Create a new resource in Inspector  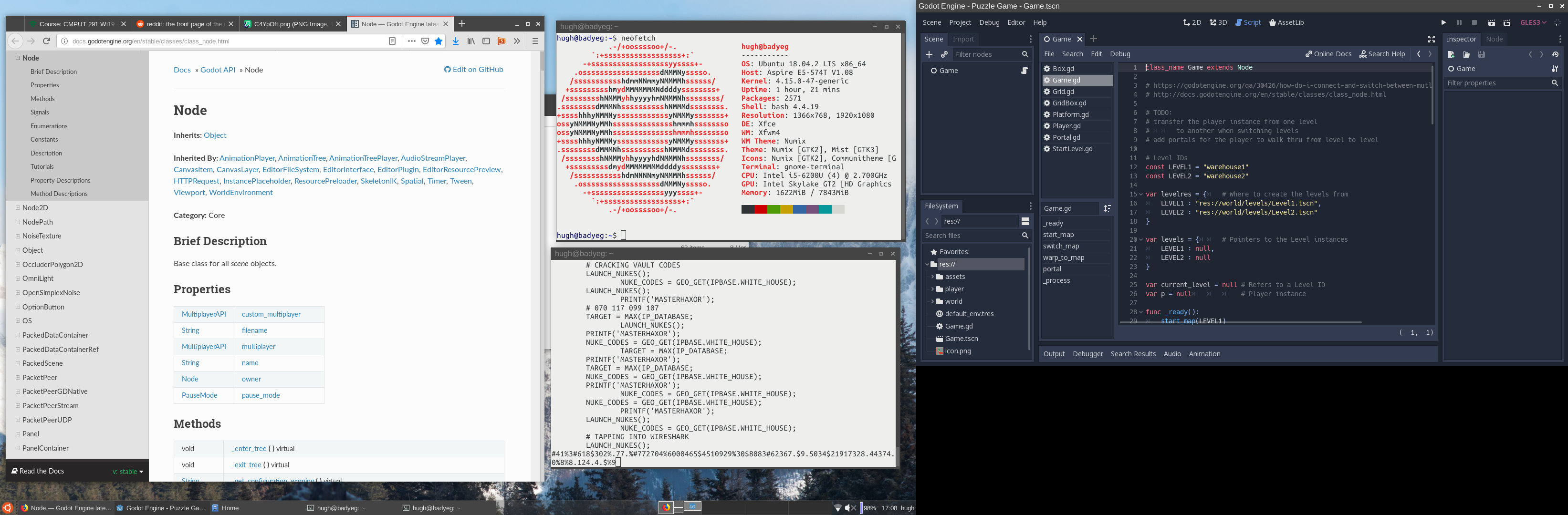(x=1451, y=55)
